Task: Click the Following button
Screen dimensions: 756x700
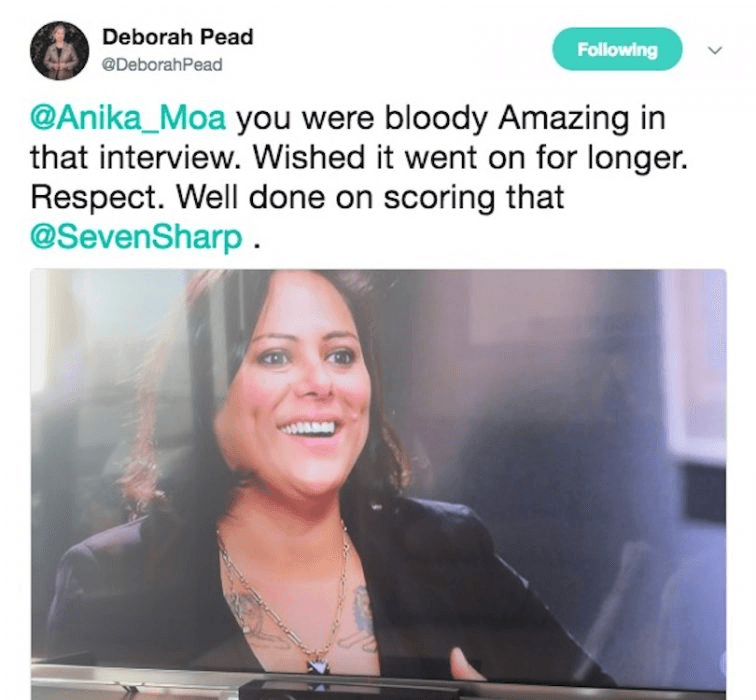Action: click(x=617, y=49)
